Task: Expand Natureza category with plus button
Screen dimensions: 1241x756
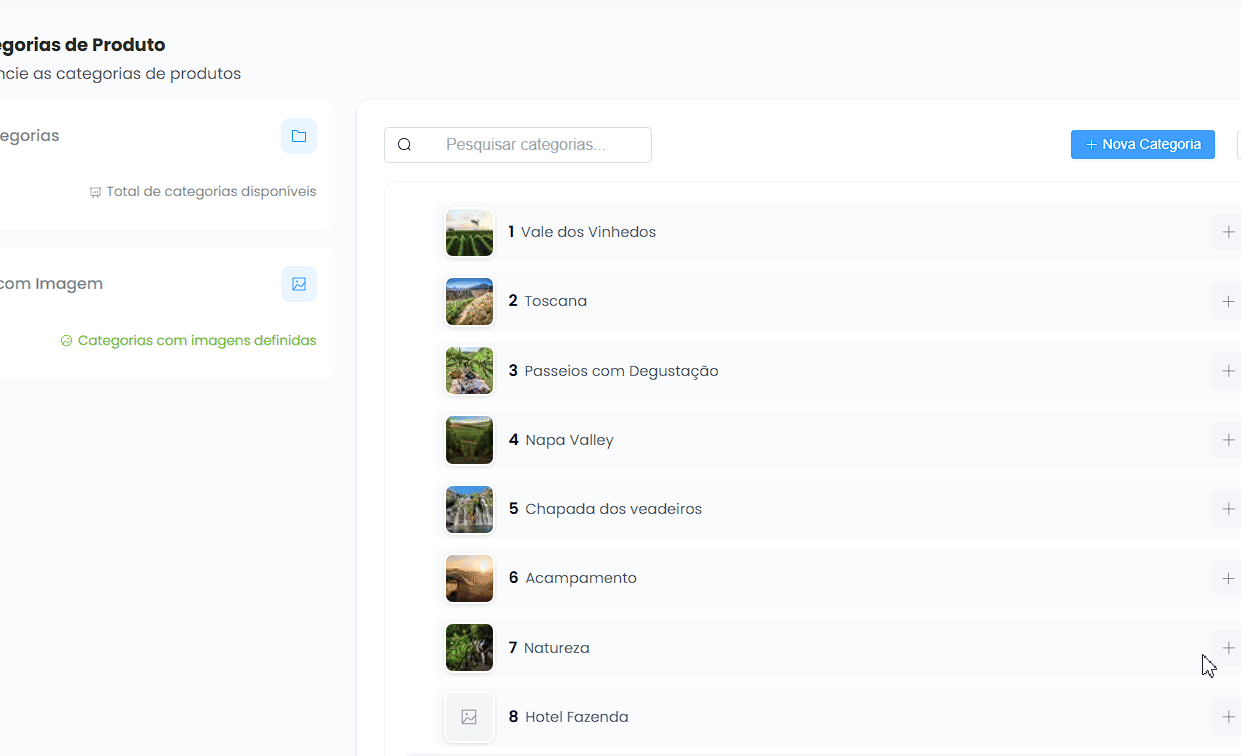Action: click(x=1228, y=647)
